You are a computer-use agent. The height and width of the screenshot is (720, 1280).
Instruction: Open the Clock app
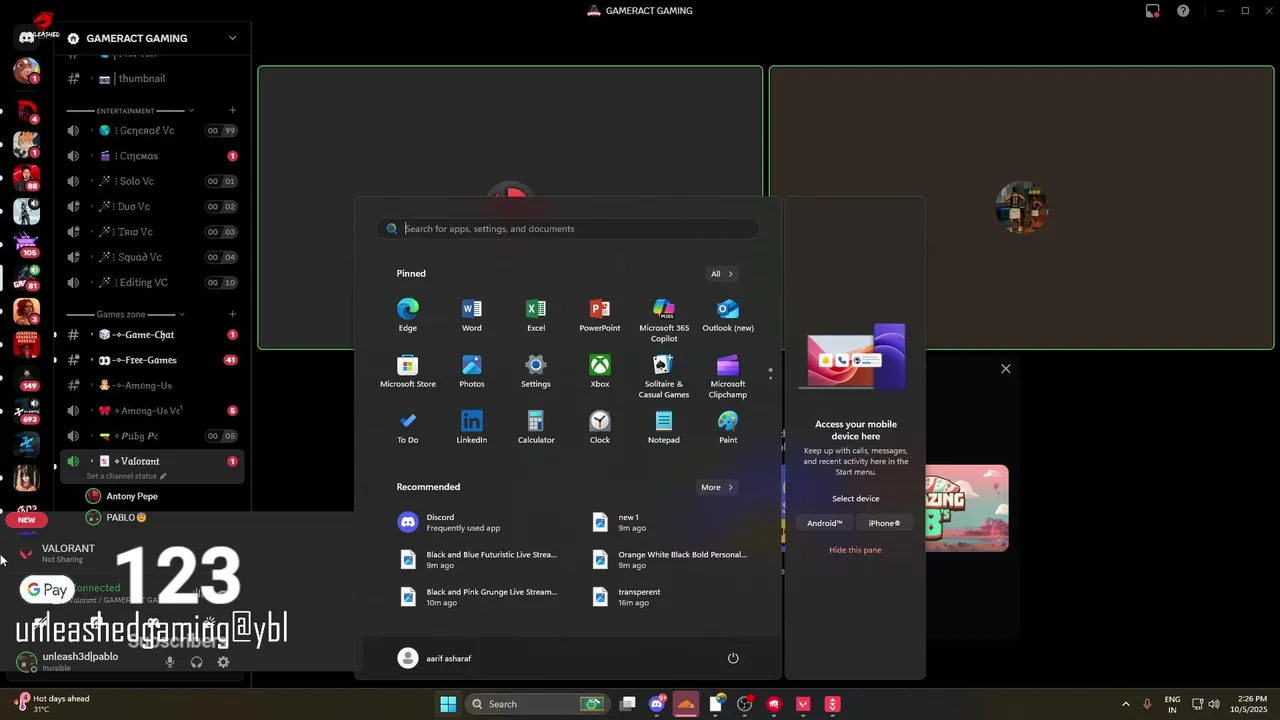[x=599, y=427]
